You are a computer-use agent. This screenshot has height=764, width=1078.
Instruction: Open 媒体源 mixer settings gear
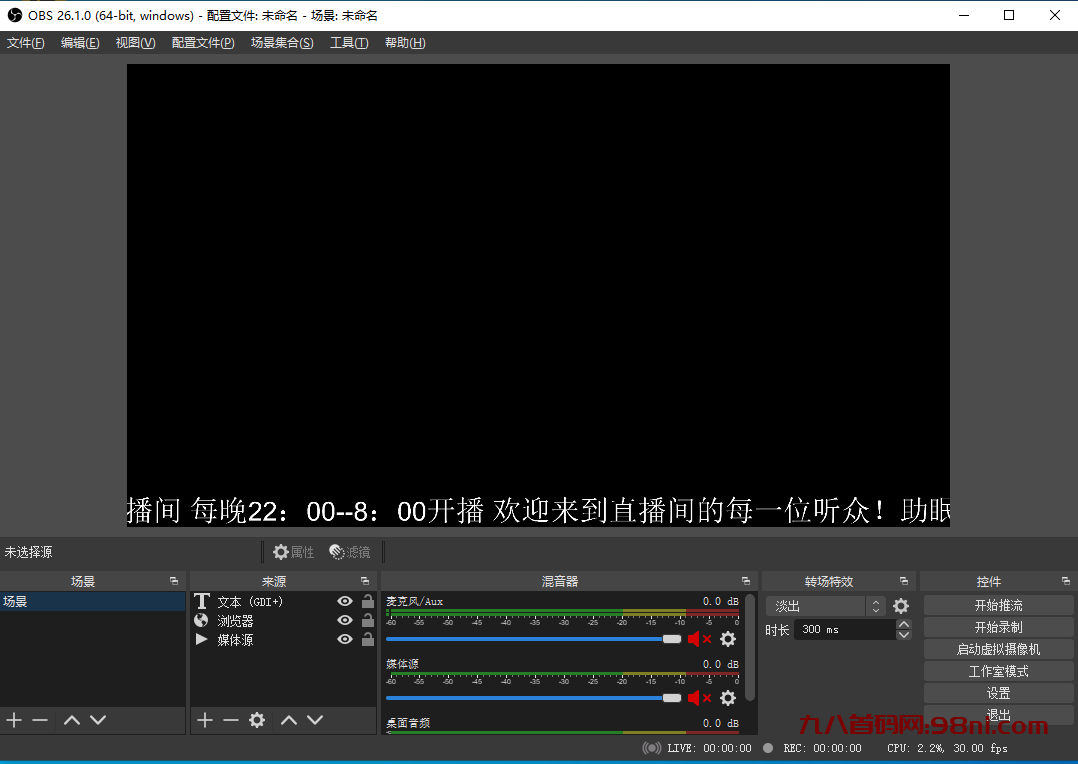728,698
